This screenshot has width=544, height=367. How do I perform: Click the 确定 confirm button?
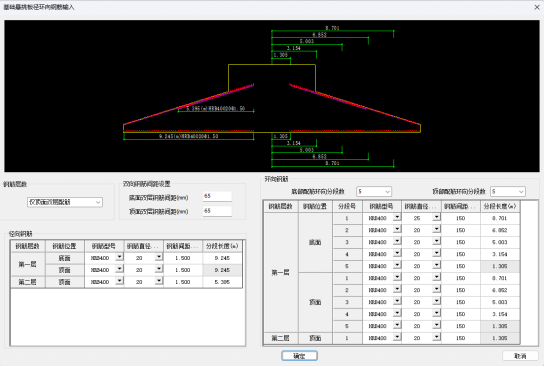299,356
